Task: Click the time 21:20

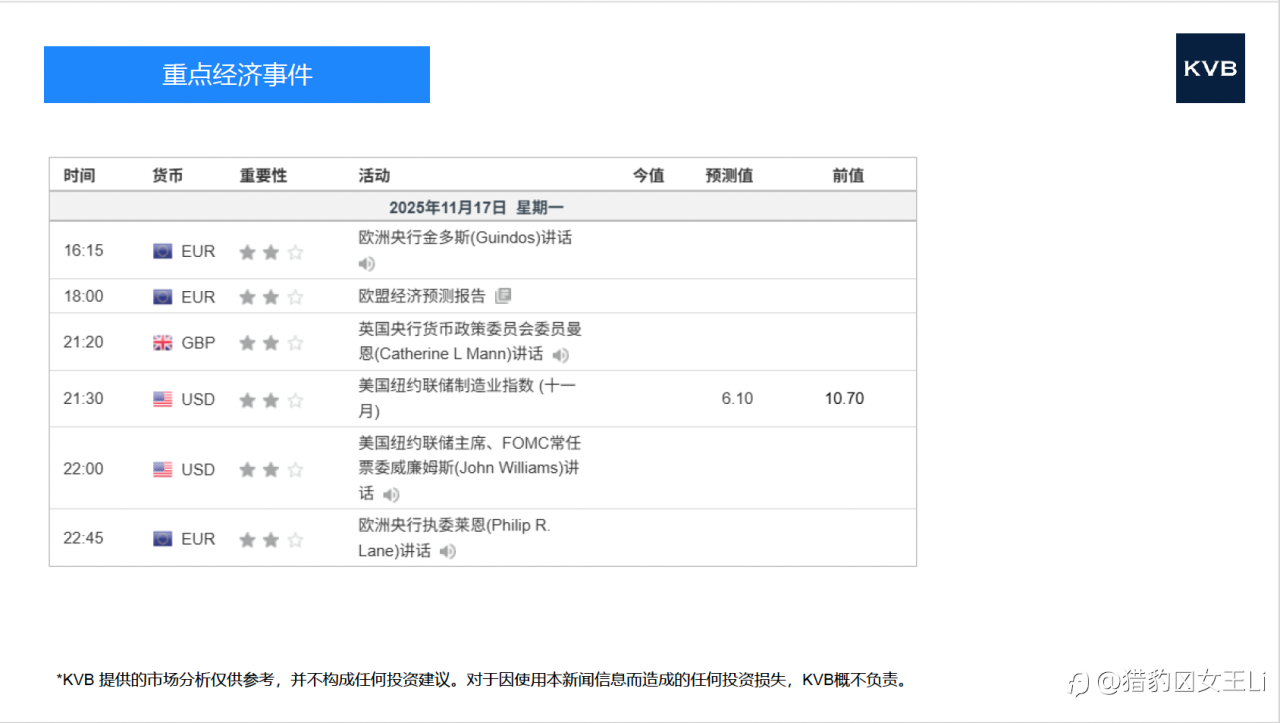Action: tap(84, 342)
